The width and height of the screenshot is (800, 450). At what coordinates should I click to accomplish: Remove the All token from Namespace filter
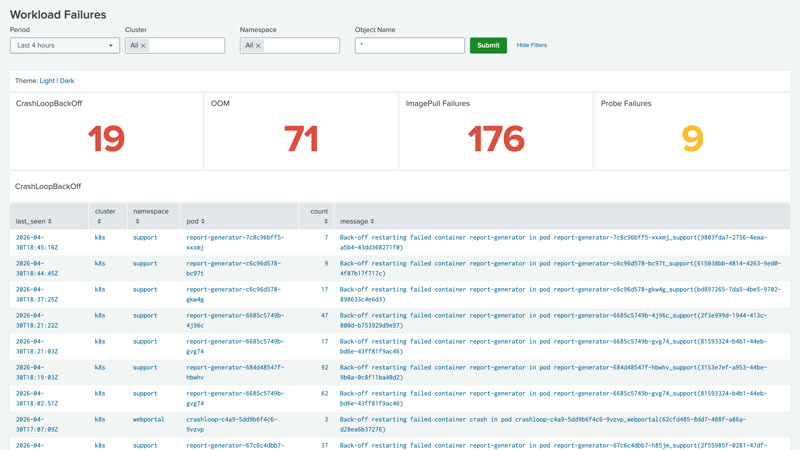click(258, 46)
